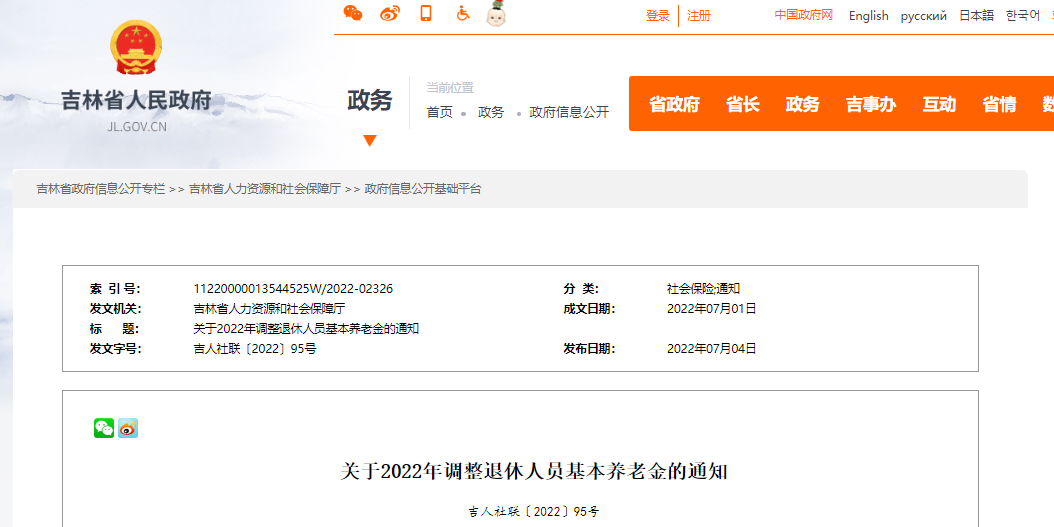Open the baby-face assistant icon

pyautogui.click(x=496, y=13)
